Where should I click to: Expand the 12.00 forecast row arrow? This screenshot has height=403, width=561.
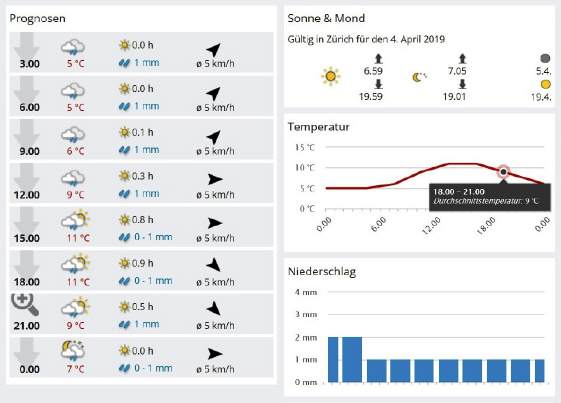click(26, 176)
